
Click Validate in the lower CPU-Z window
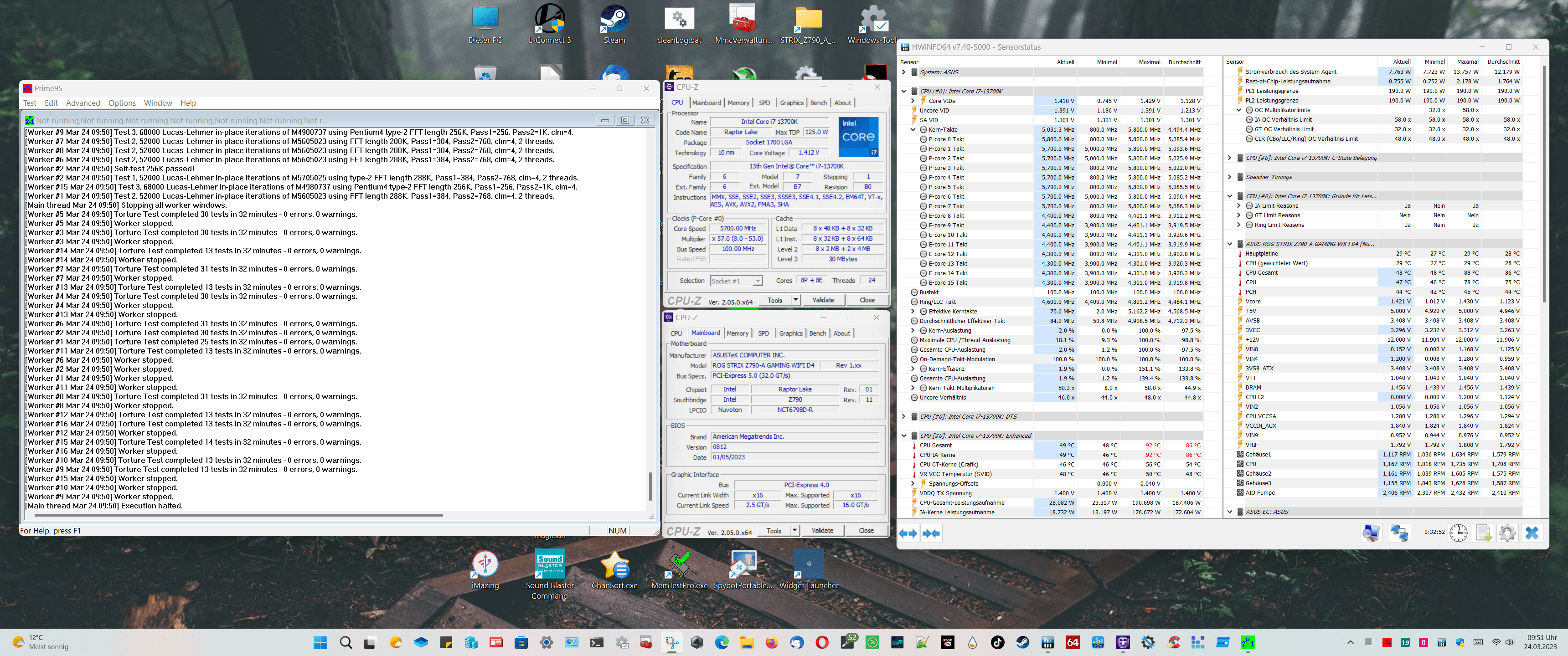[822, 531]
